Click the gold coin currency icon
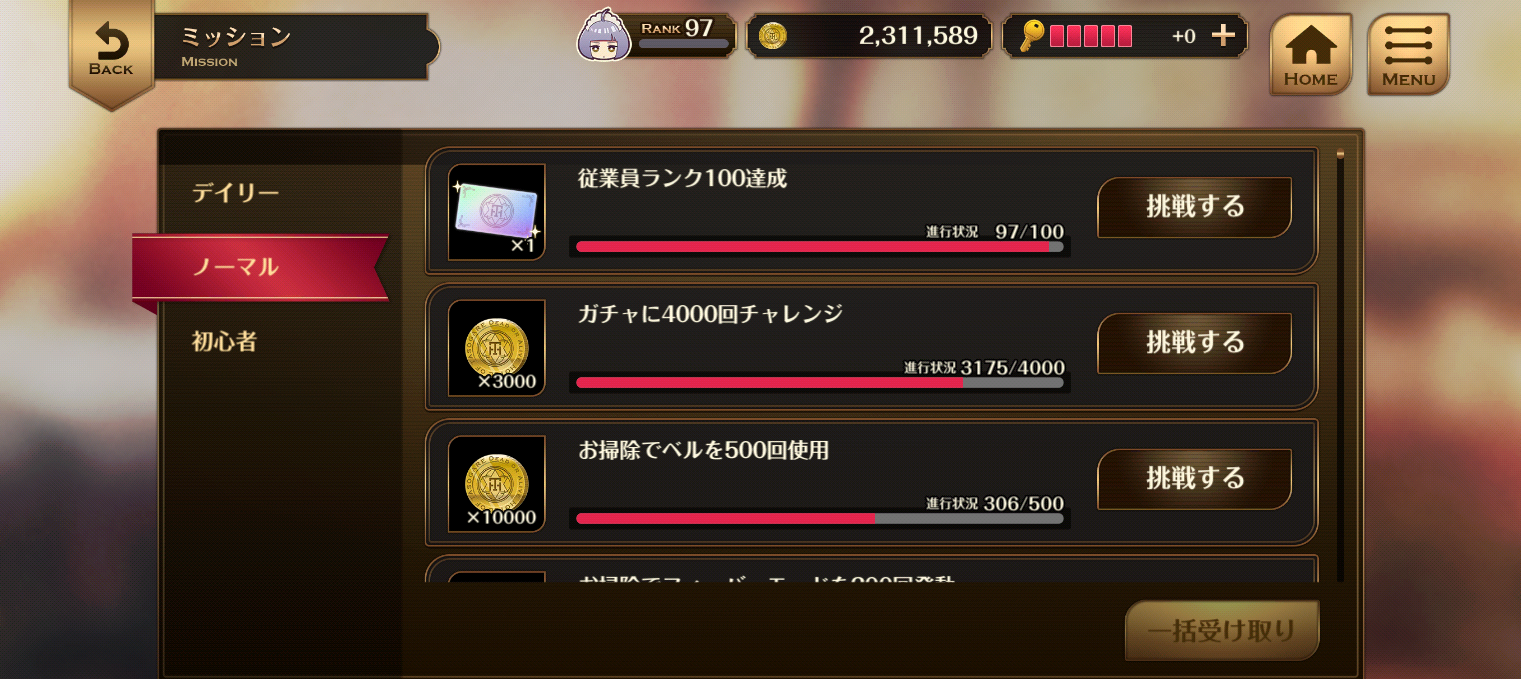This screenshot has height=679, width=1521. [x=773, y=36]
